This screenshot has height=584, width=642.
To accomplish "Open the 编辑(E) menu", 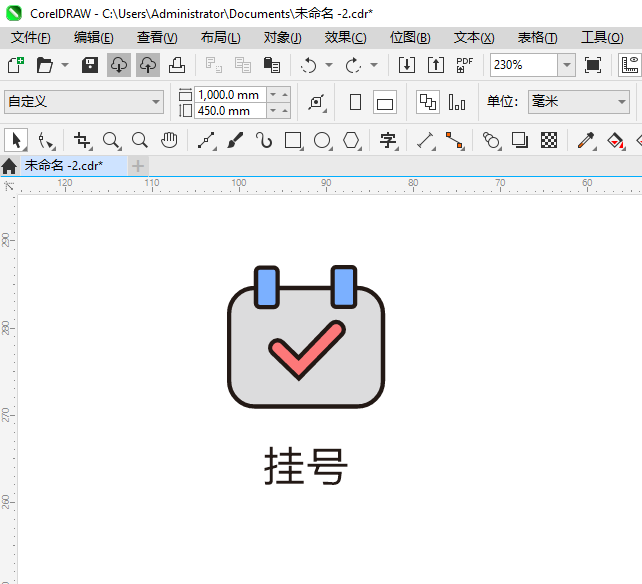I will pyautogui.click(x=94, y=38).
